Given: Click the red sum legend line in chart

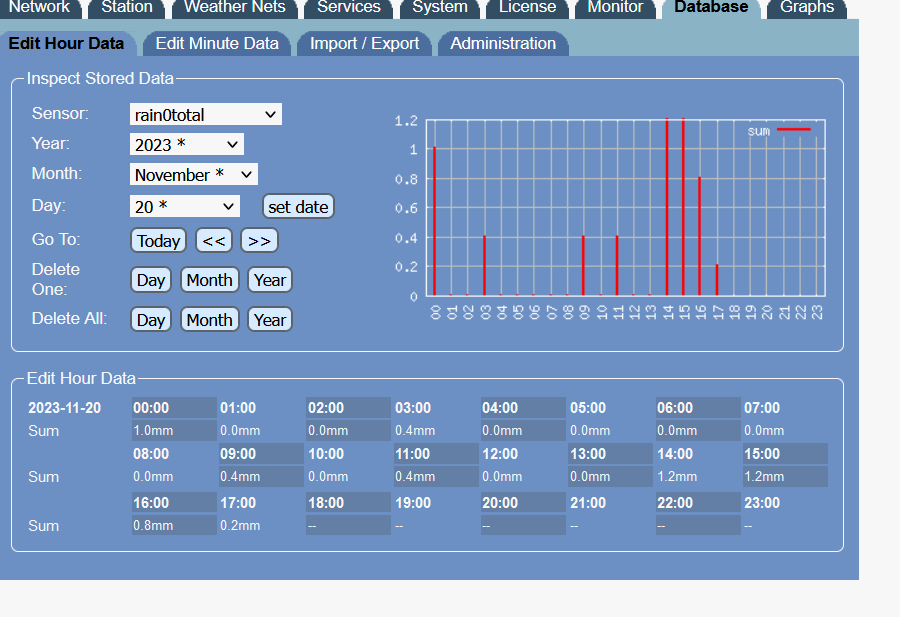Looking at the screenshot, I should (x=794, y=130).
